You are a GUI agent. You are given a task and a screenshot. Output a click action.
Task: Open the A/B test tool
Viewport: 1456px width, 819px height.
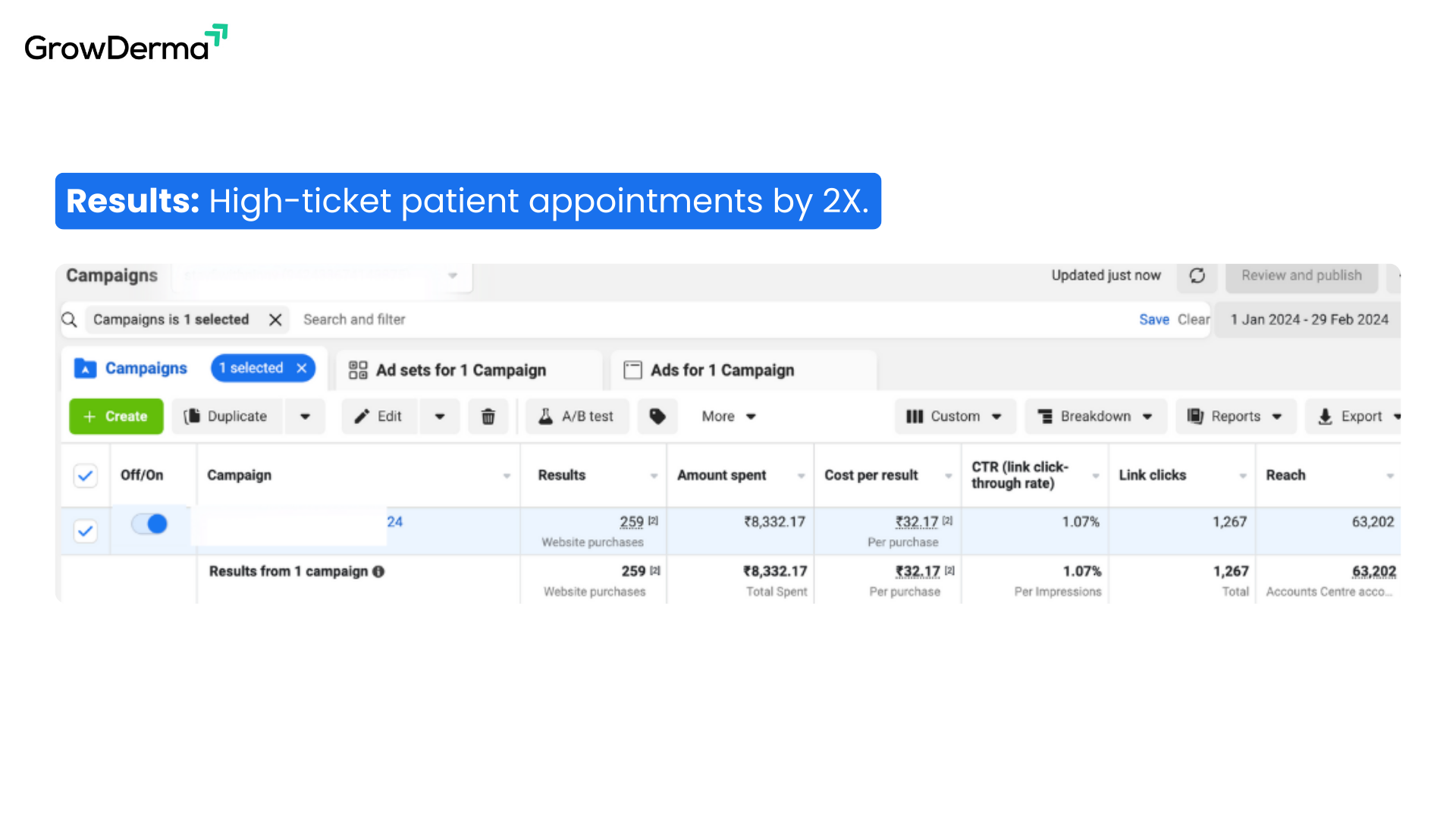(576, 416)
